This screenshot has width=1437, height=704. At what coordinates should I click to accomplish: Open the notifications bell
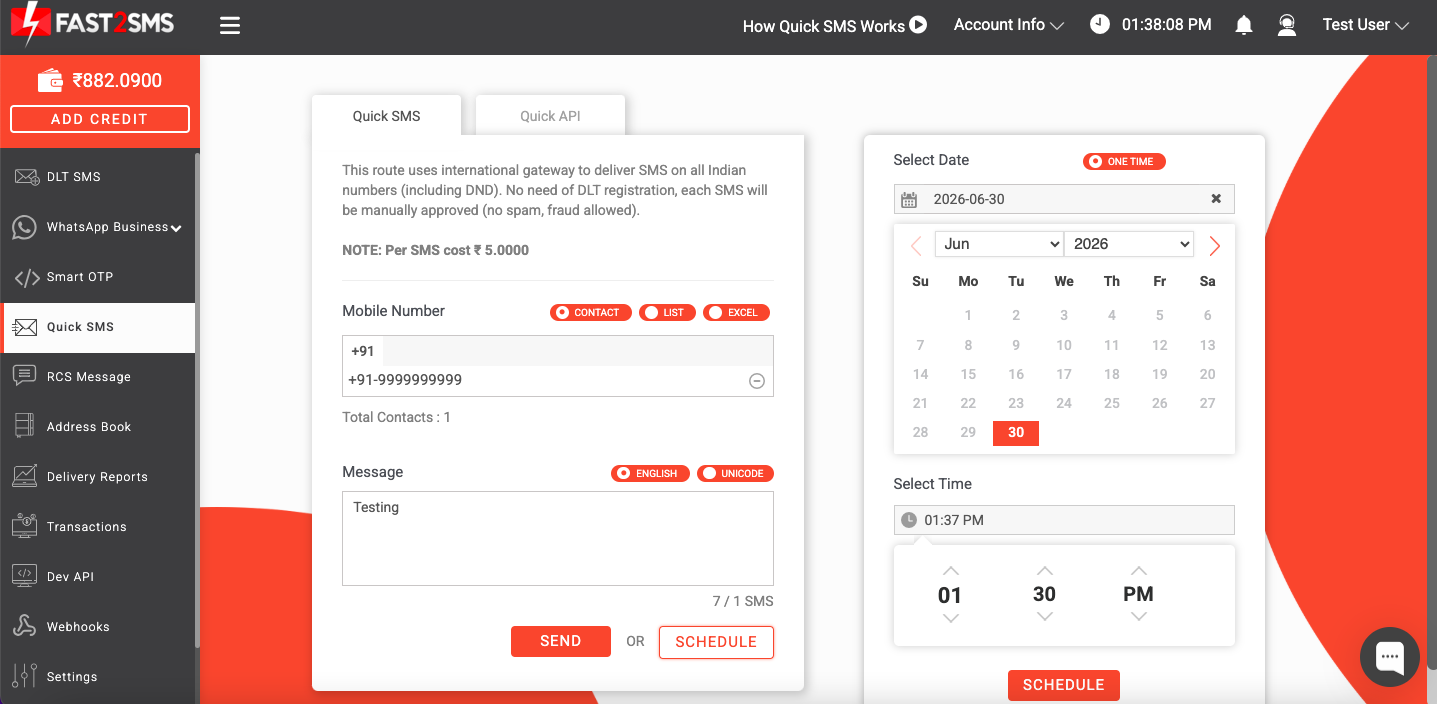(x=1244, y=26)
